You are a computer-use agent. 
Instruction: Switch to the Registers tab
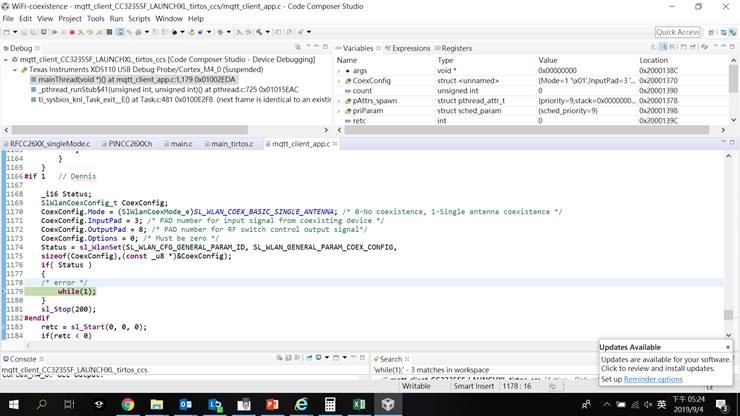453,48
